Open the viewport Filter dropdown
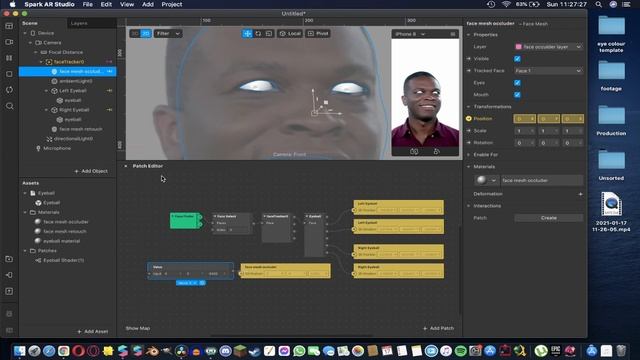This screenshot has width=640, height=360. click(x=168, y=33)
